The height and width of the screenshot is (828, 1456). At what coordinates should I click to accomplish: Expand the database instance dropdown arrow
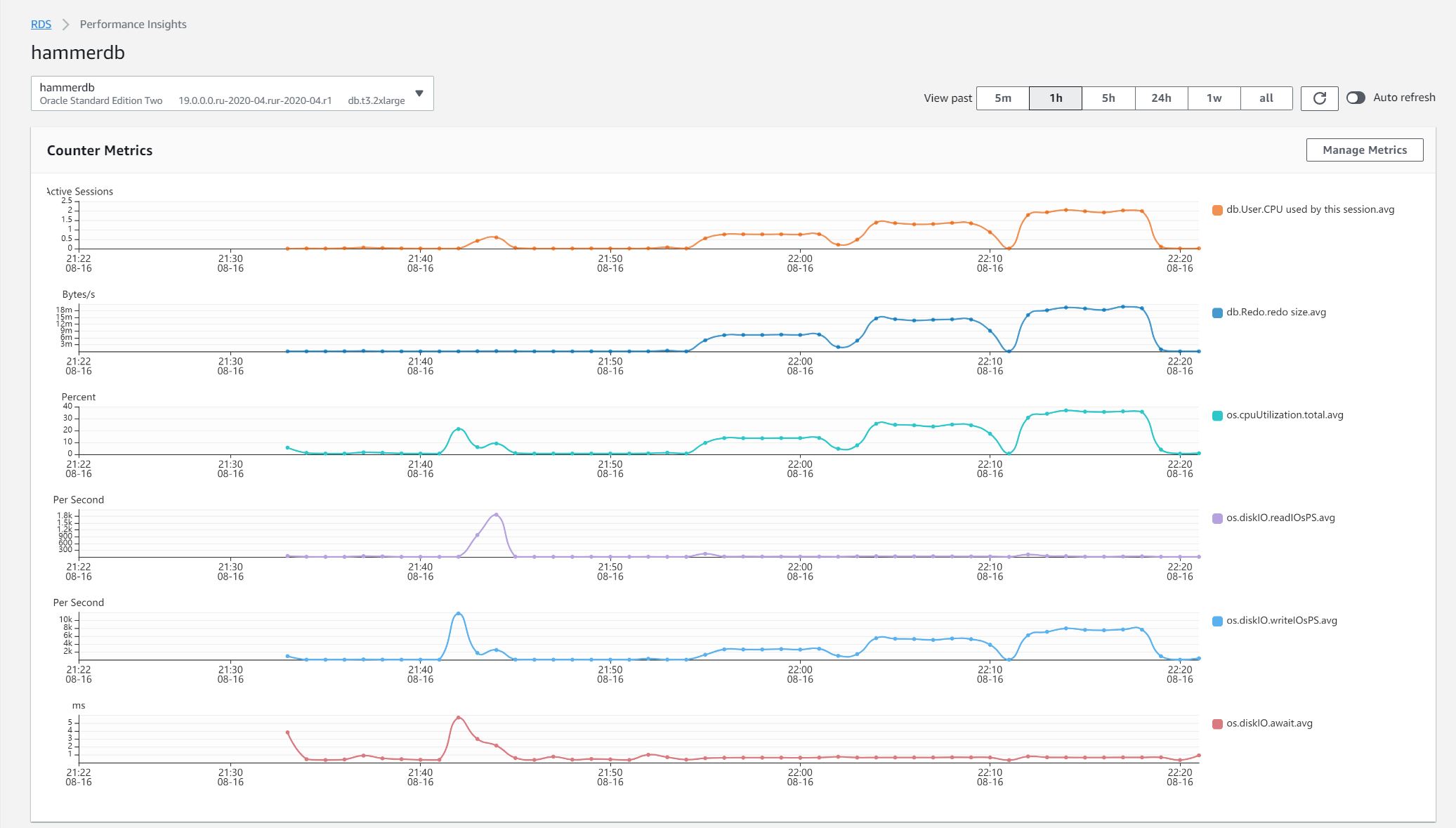pyautogui.click(x=419, y=91)
